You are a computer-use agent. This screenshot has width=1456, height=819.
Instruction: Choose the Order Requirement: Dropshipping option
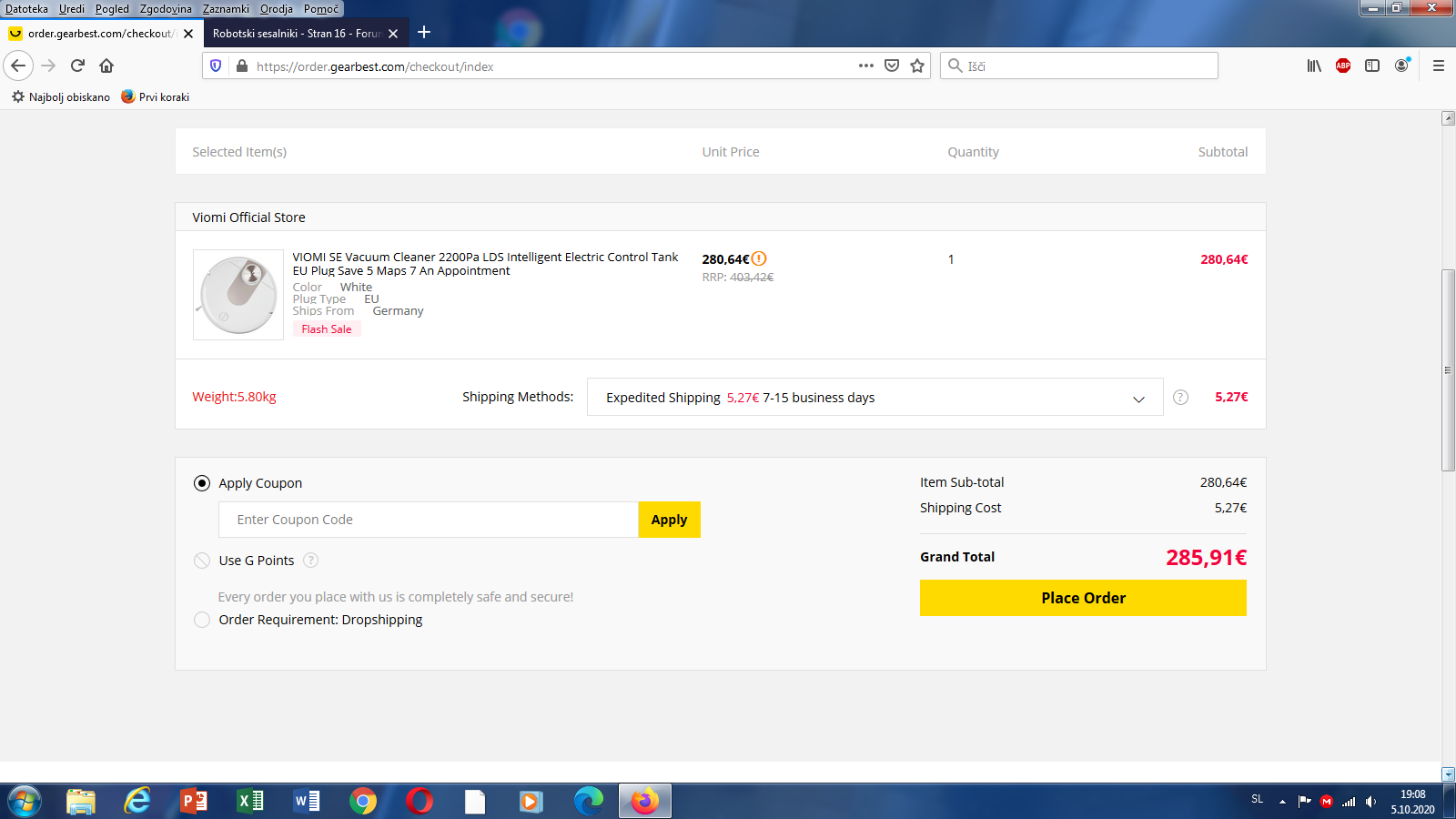coord(202,620)
